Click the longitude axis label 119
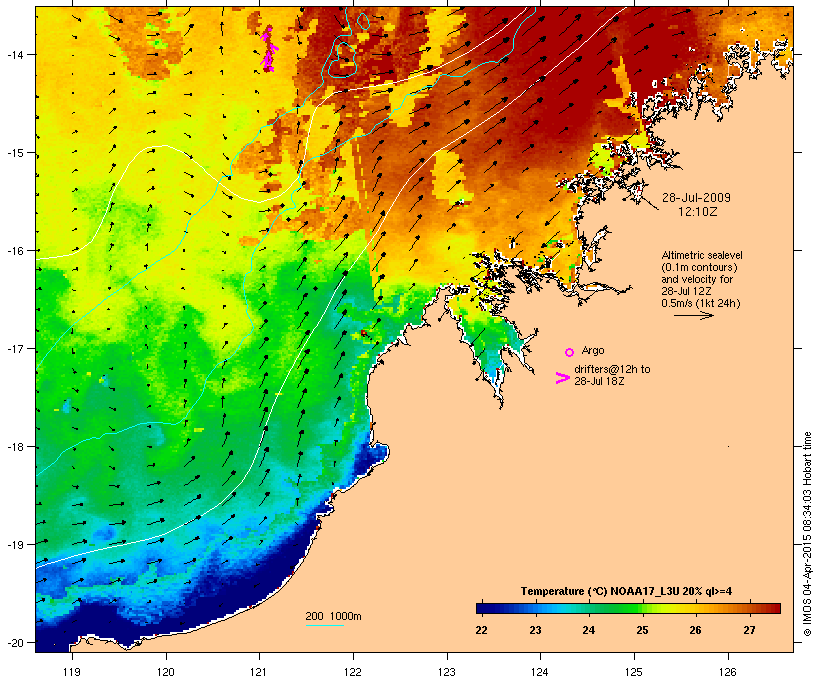The image size is (820, 680). tap(72, 672)
